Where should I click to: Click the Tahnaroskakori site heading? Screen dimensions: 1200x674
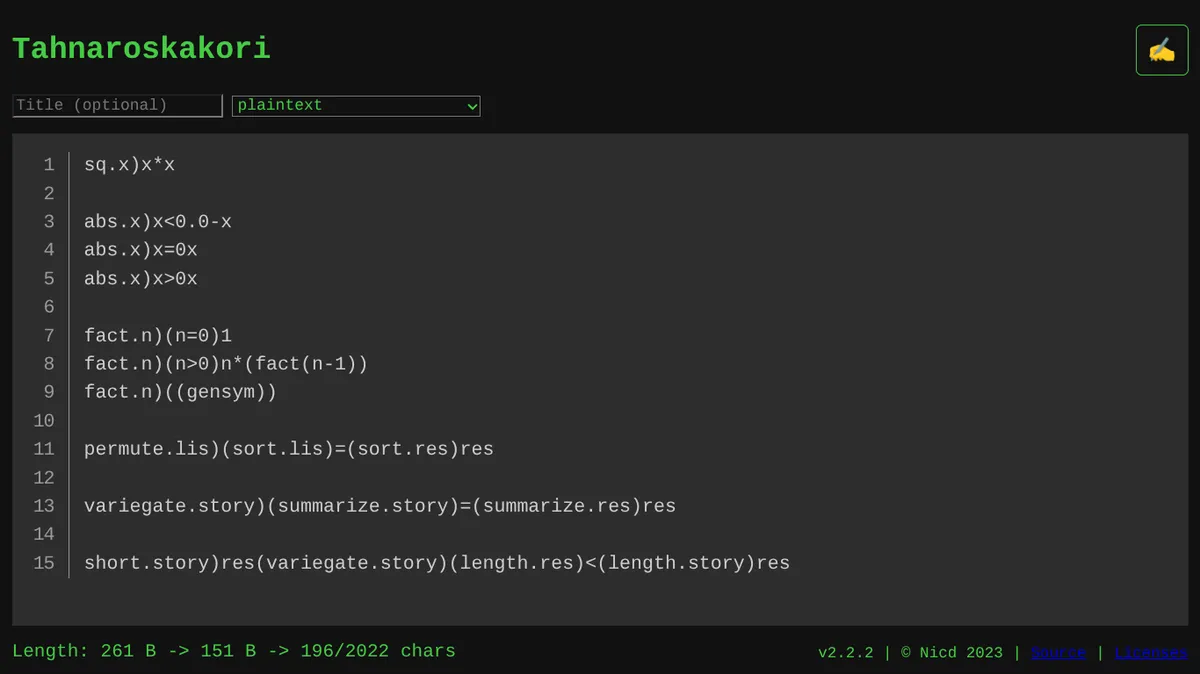click(141, 48)
